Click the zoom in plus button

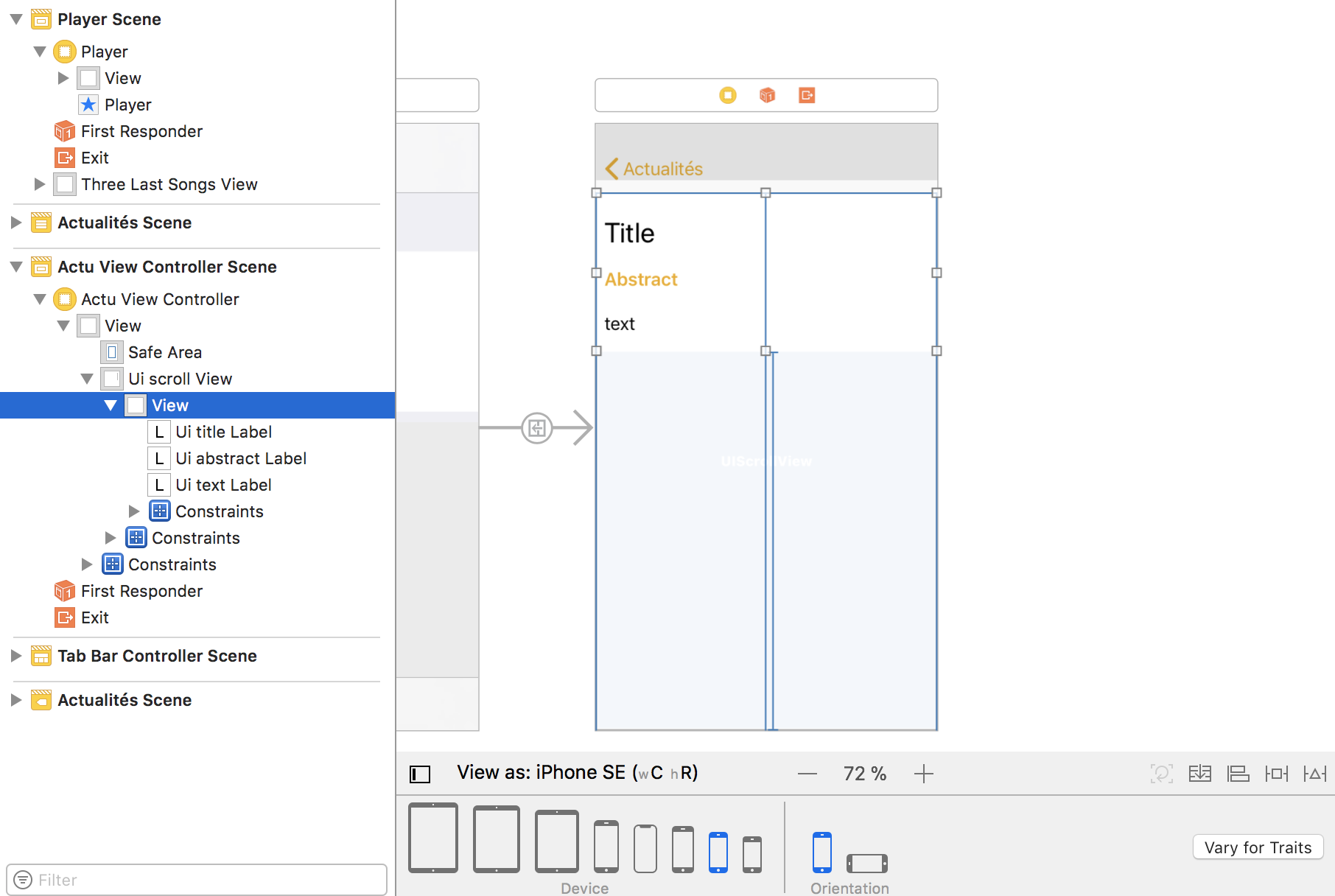click(x=924, y=774)
